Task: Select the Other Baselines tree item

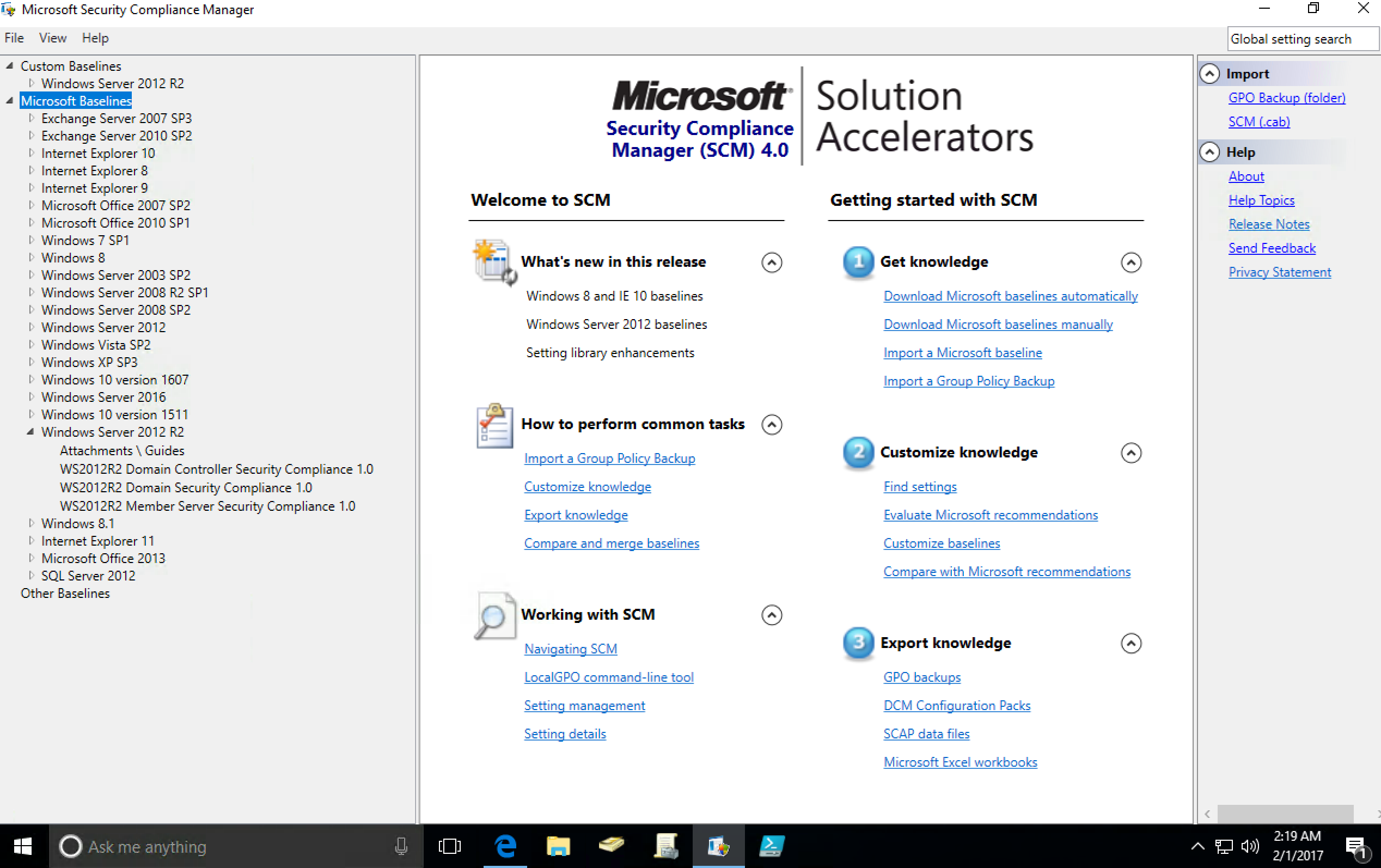Action: (65, 594)
